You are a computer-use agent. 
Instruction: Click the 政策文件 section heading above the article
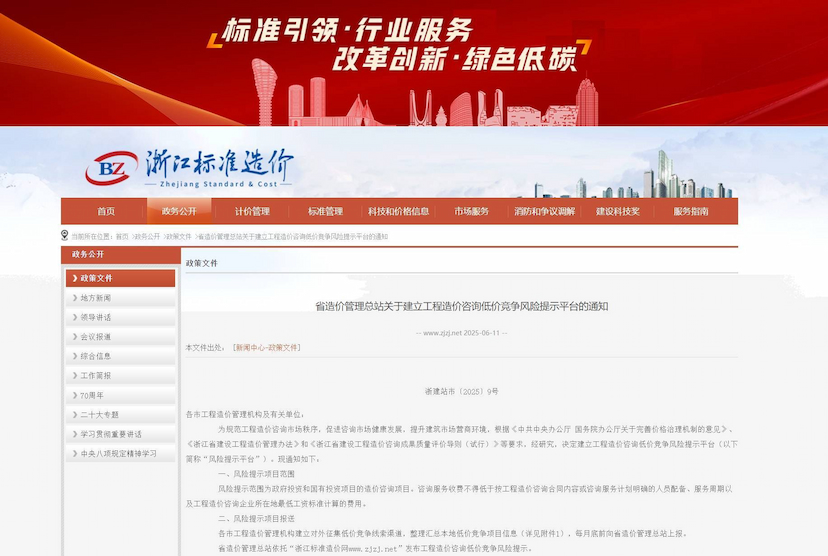[x=202, y=263]
